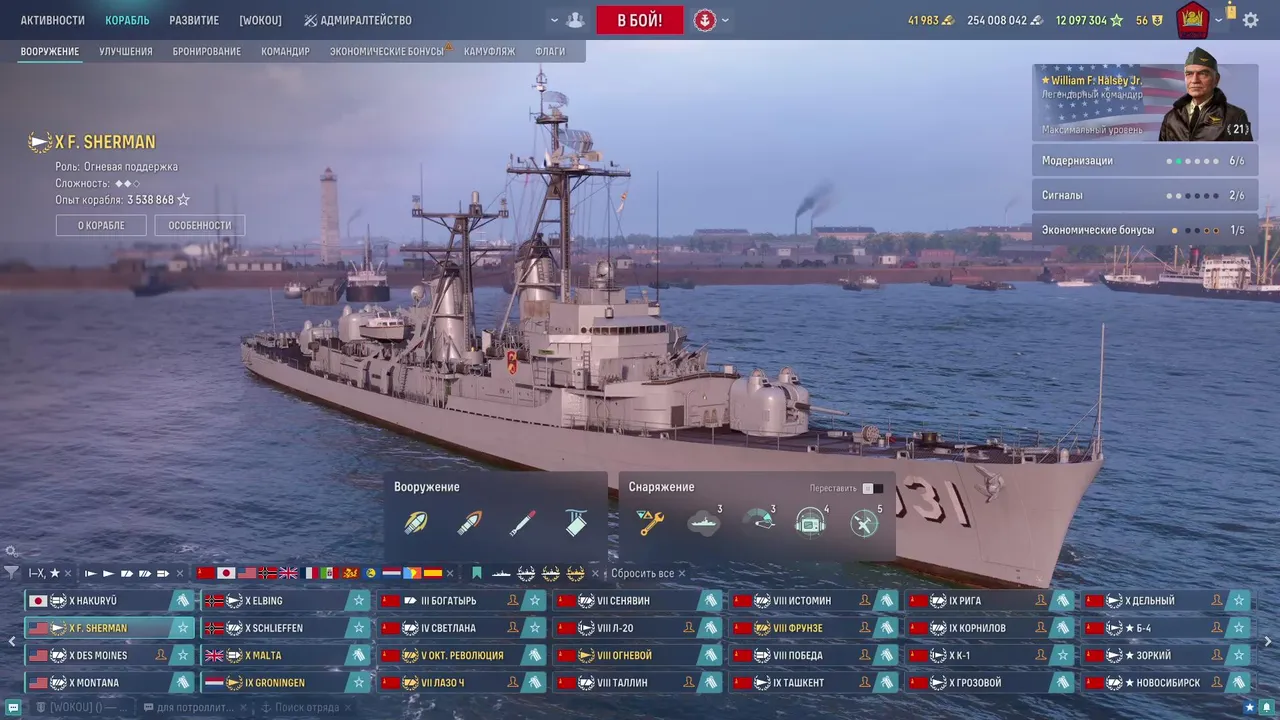Toggle the Japan flag nation filter
The image size is (1280, 720).
[x=226, y=573]
